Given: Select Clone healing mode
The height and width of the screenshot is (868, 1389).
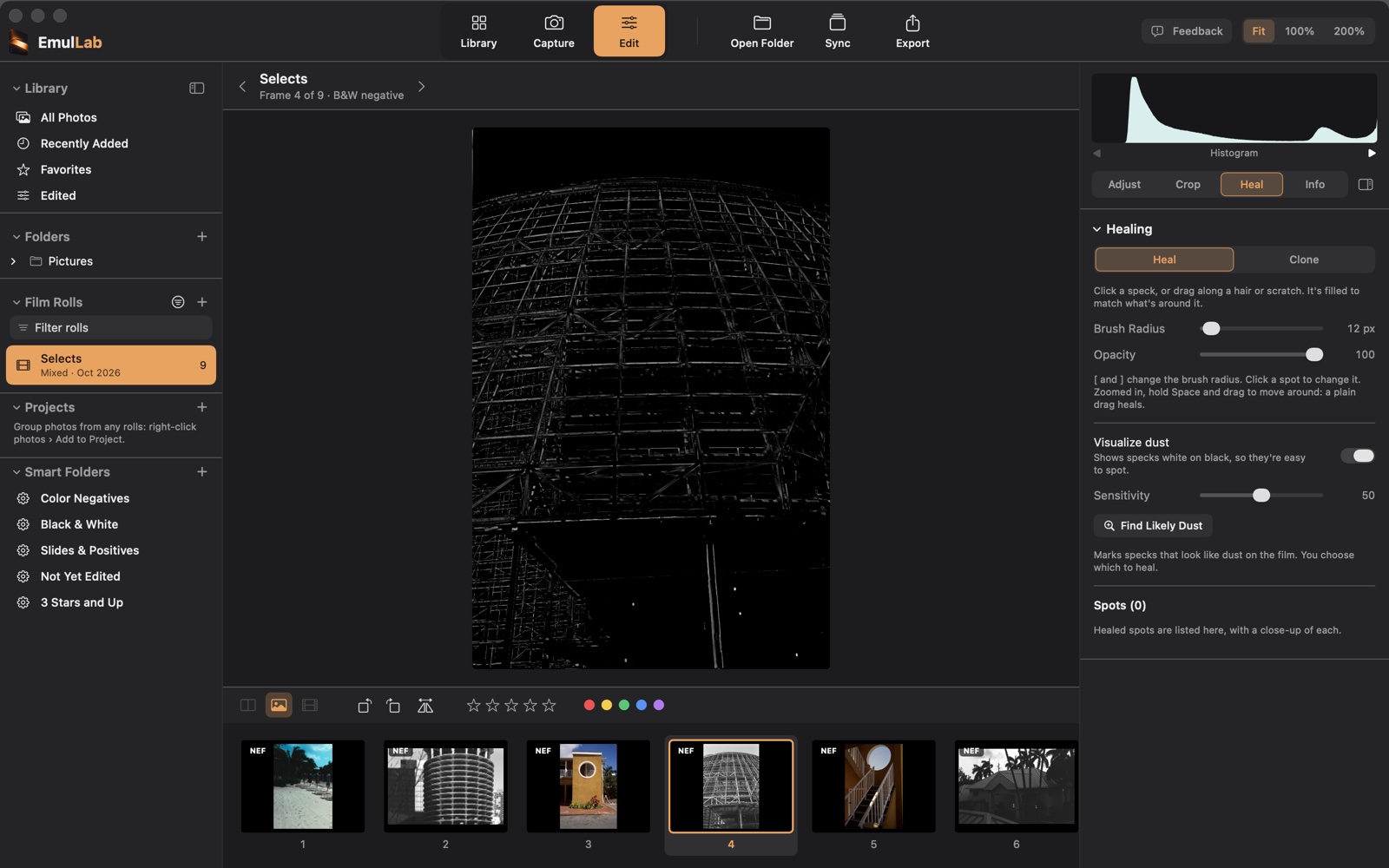Looking at the screenshot, I should [x=1303, y=260].
